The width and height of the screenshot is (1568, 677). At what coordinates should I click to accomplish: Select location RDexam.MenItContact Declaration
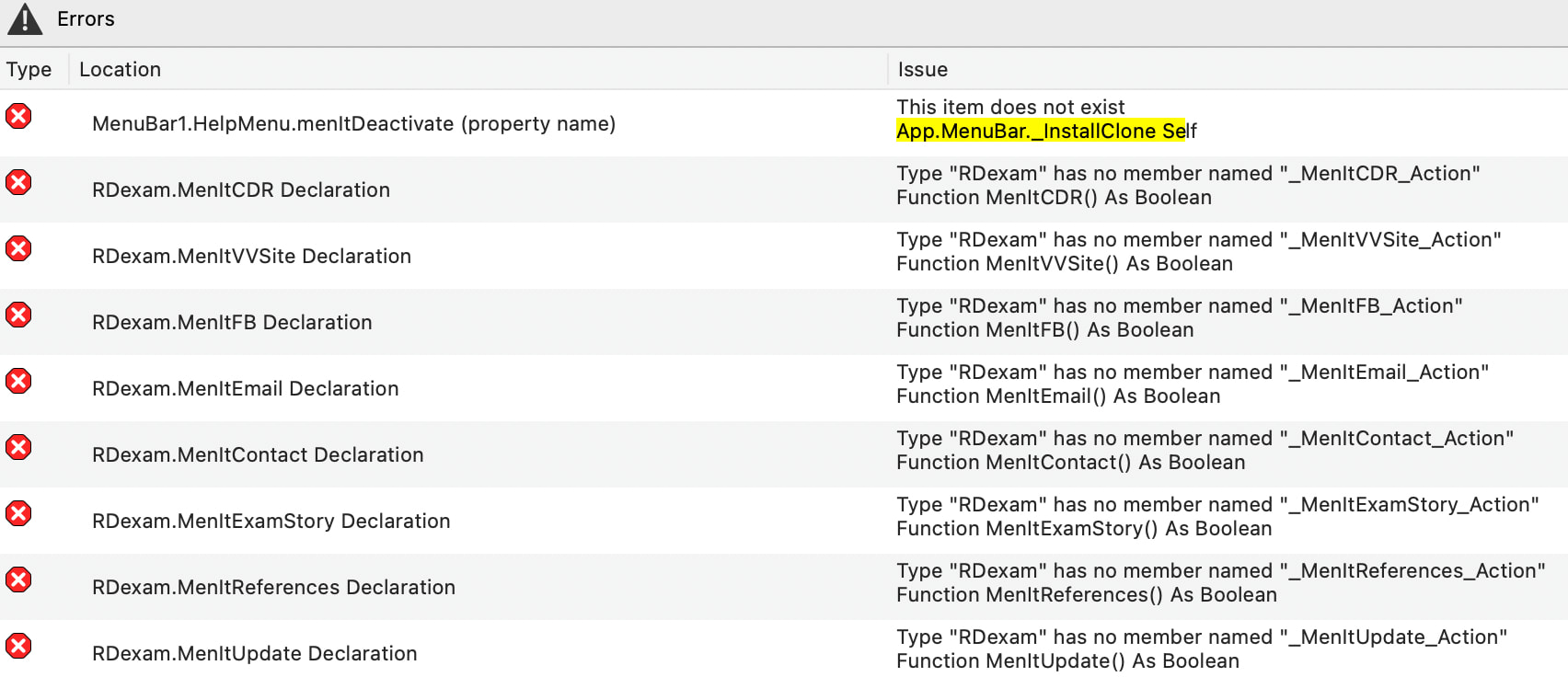[x=259, y=455]
